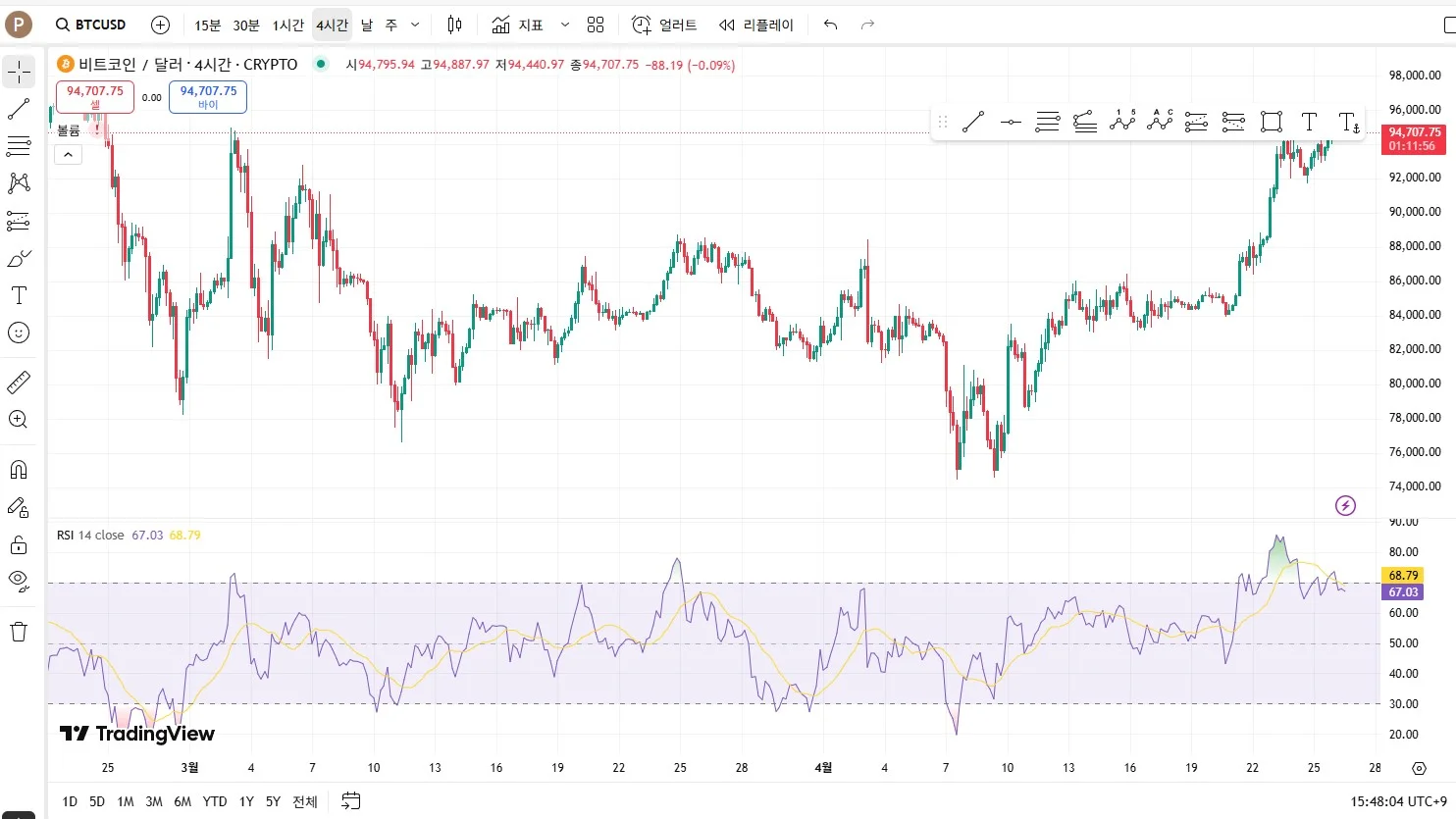Image resolution: width=1456 pixels, height=819 pixels.
Task: Activate the magnet snap mode
Action: [19, 470]
